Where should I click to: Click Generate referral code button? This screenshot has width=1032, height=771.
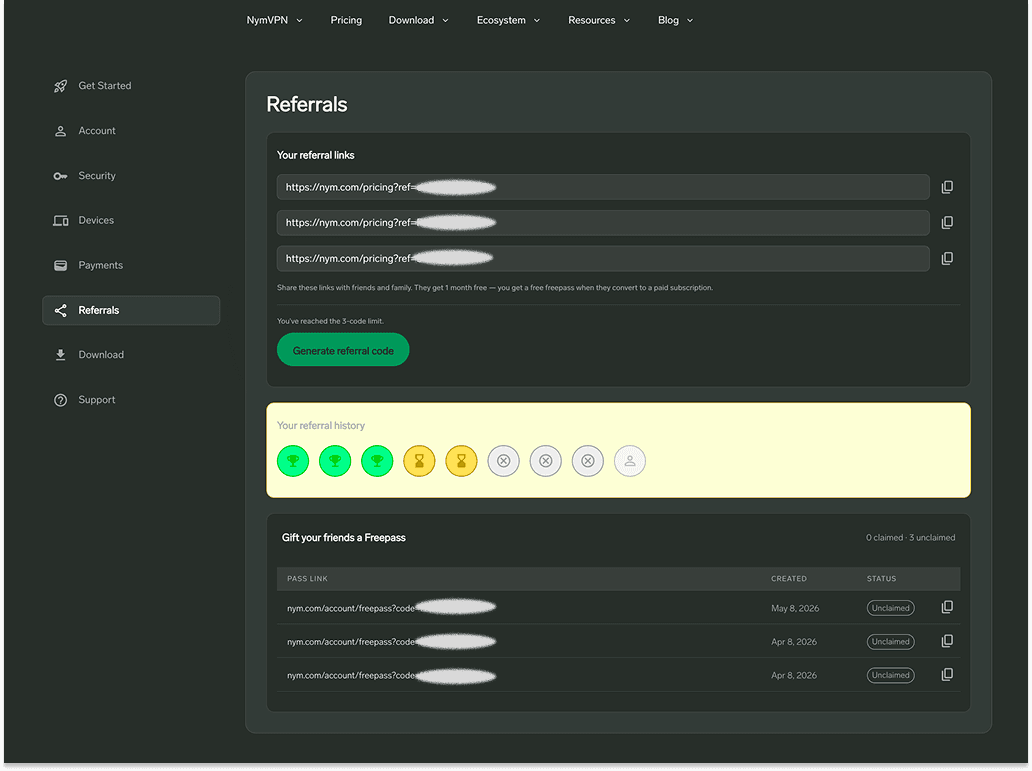point(343,350)
